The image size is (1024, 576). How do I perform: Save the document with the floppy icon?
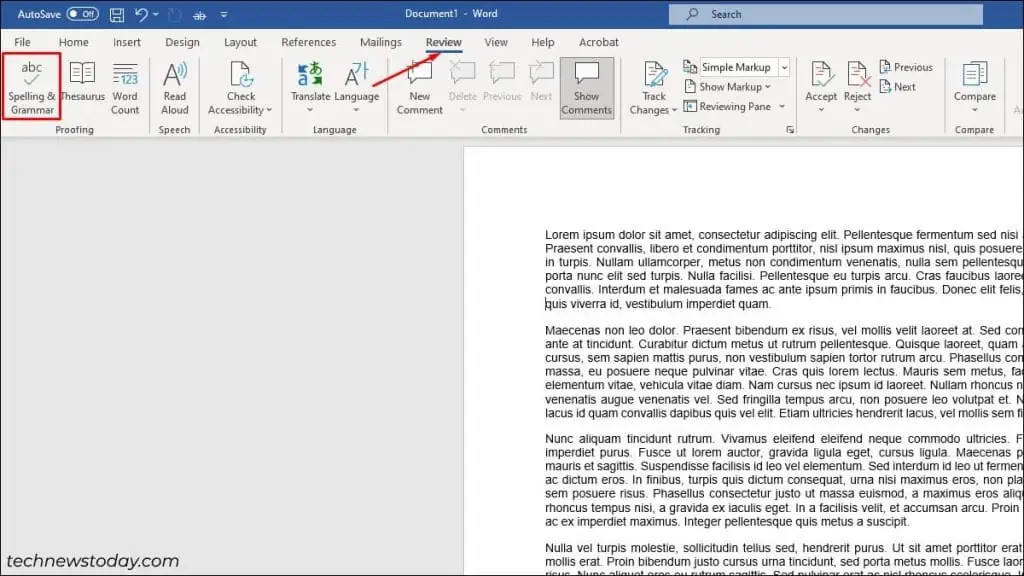[x=117, y=14]
